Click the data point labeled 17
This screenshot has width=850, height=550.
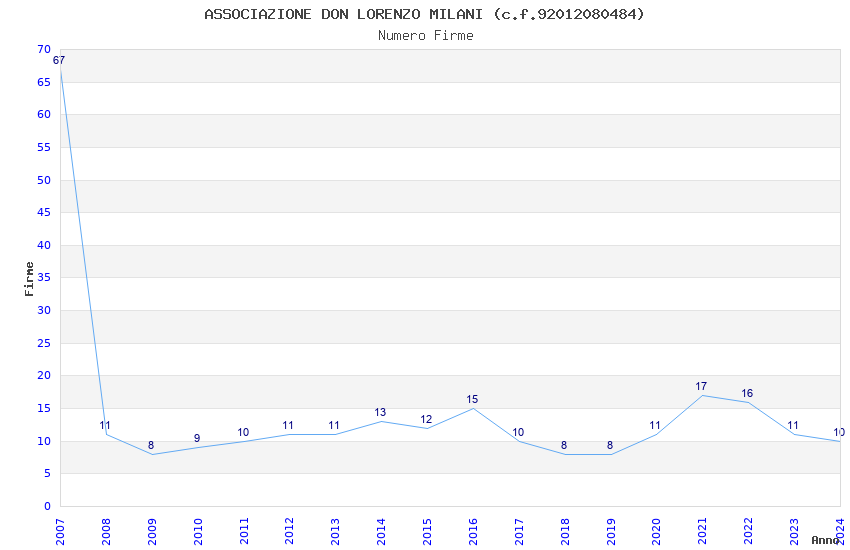click(x=702, y=395)
